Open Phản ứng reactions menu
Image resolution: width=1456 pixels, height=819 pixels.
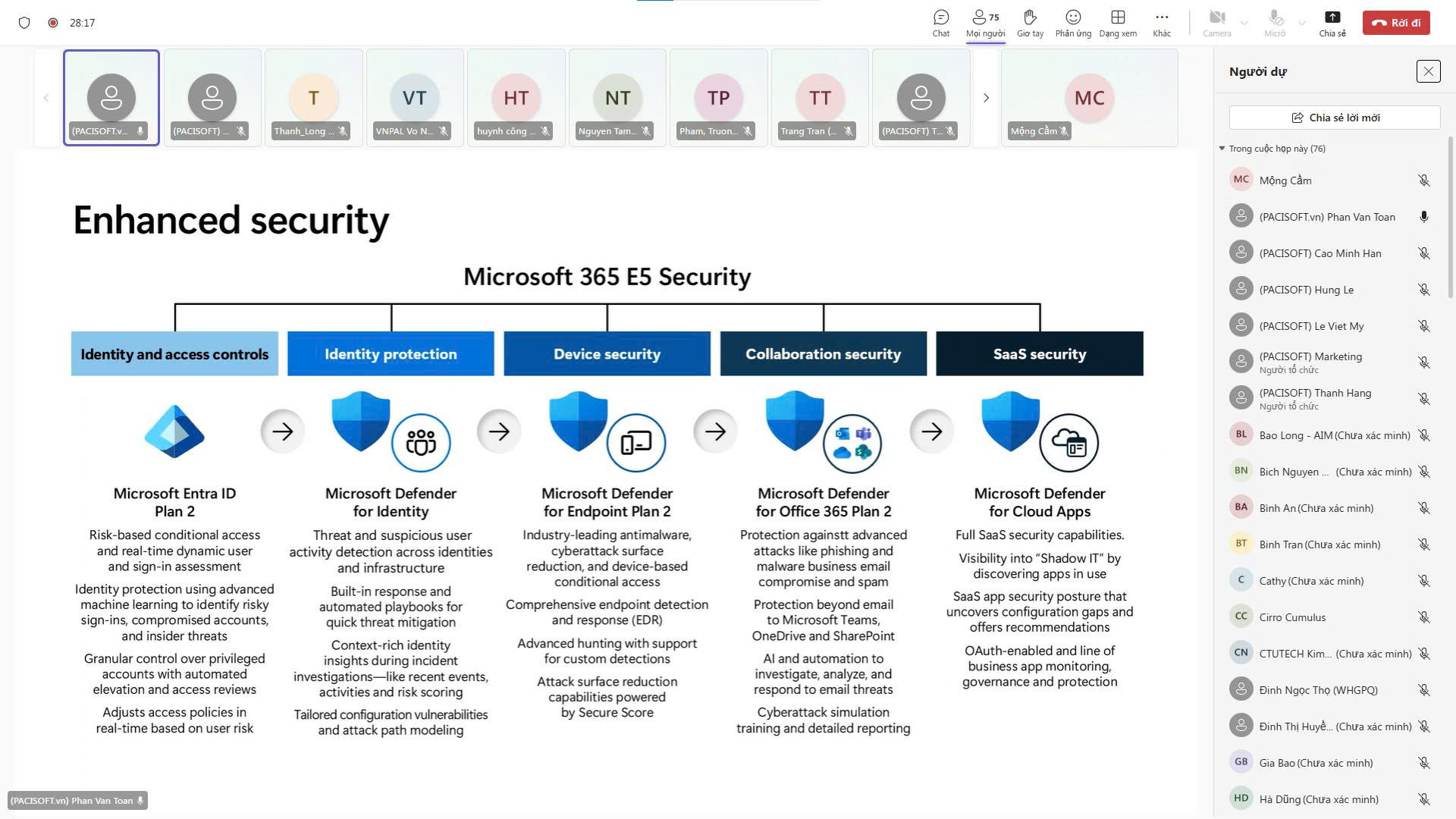(x=1073, y=23)
